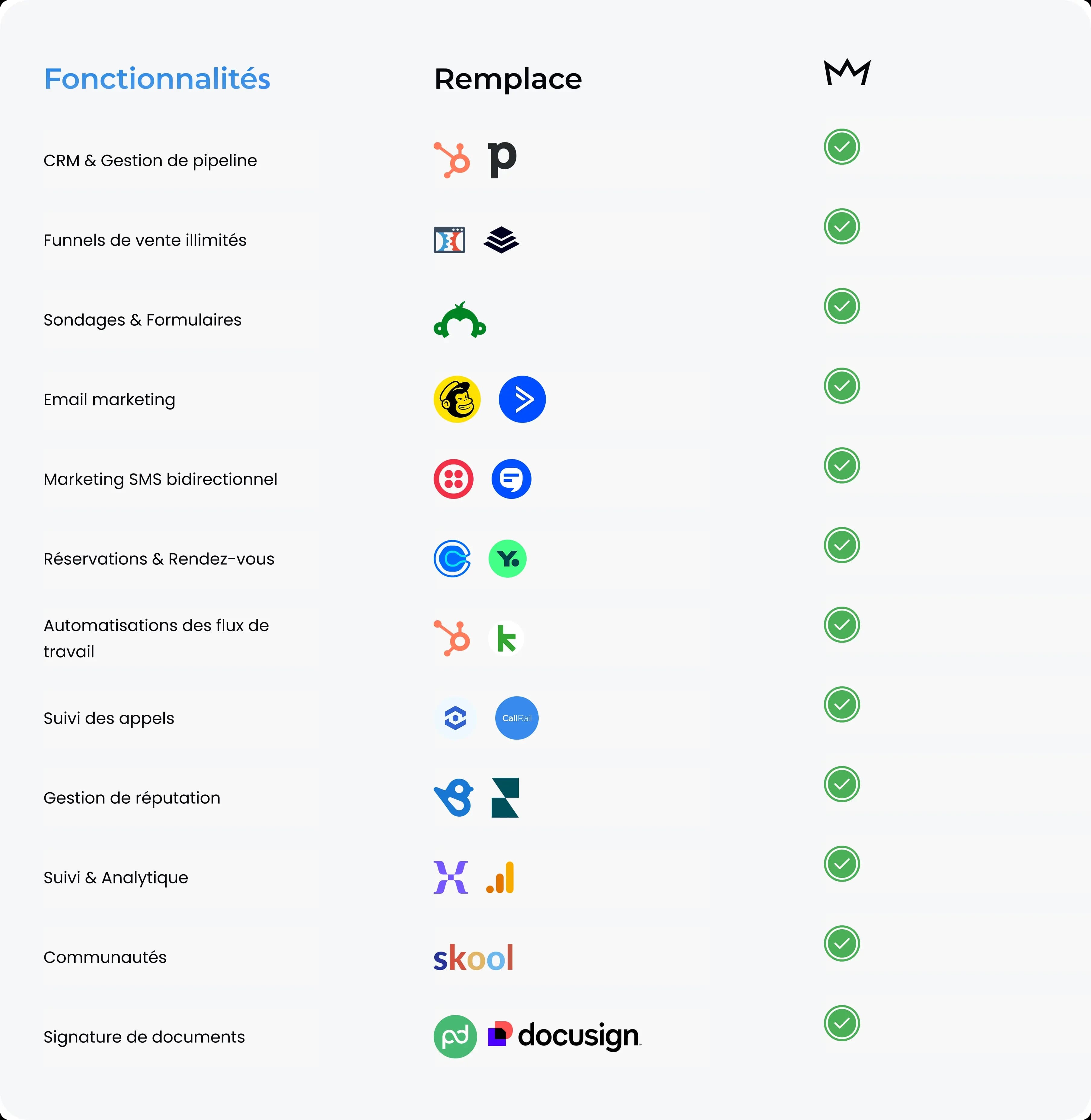Click the PandaDoc green logo
Screen dimensions: 1091x1120
(x=455, y=1036)
